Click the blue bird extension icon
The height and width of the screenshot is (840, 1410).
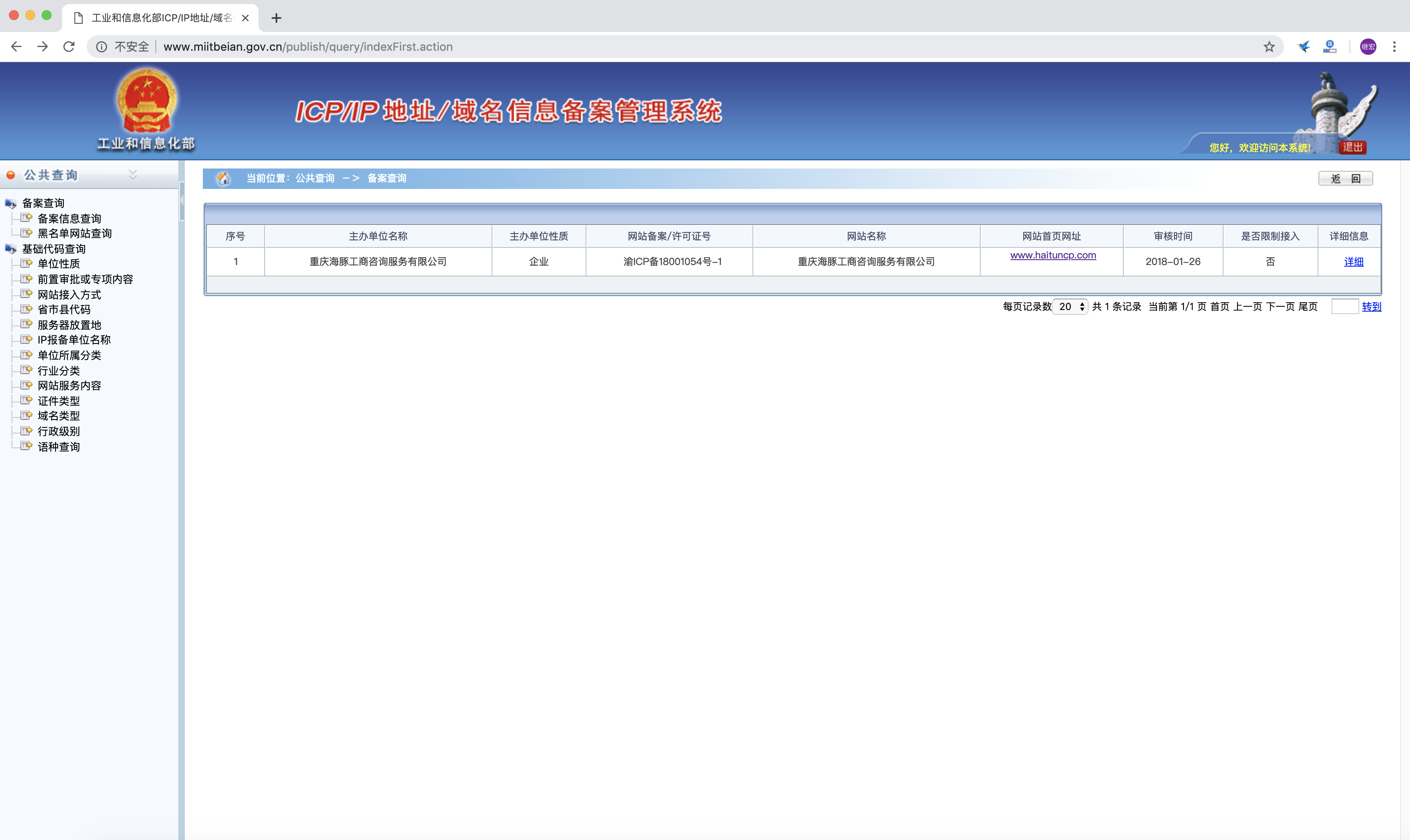tap(1304, 46)
